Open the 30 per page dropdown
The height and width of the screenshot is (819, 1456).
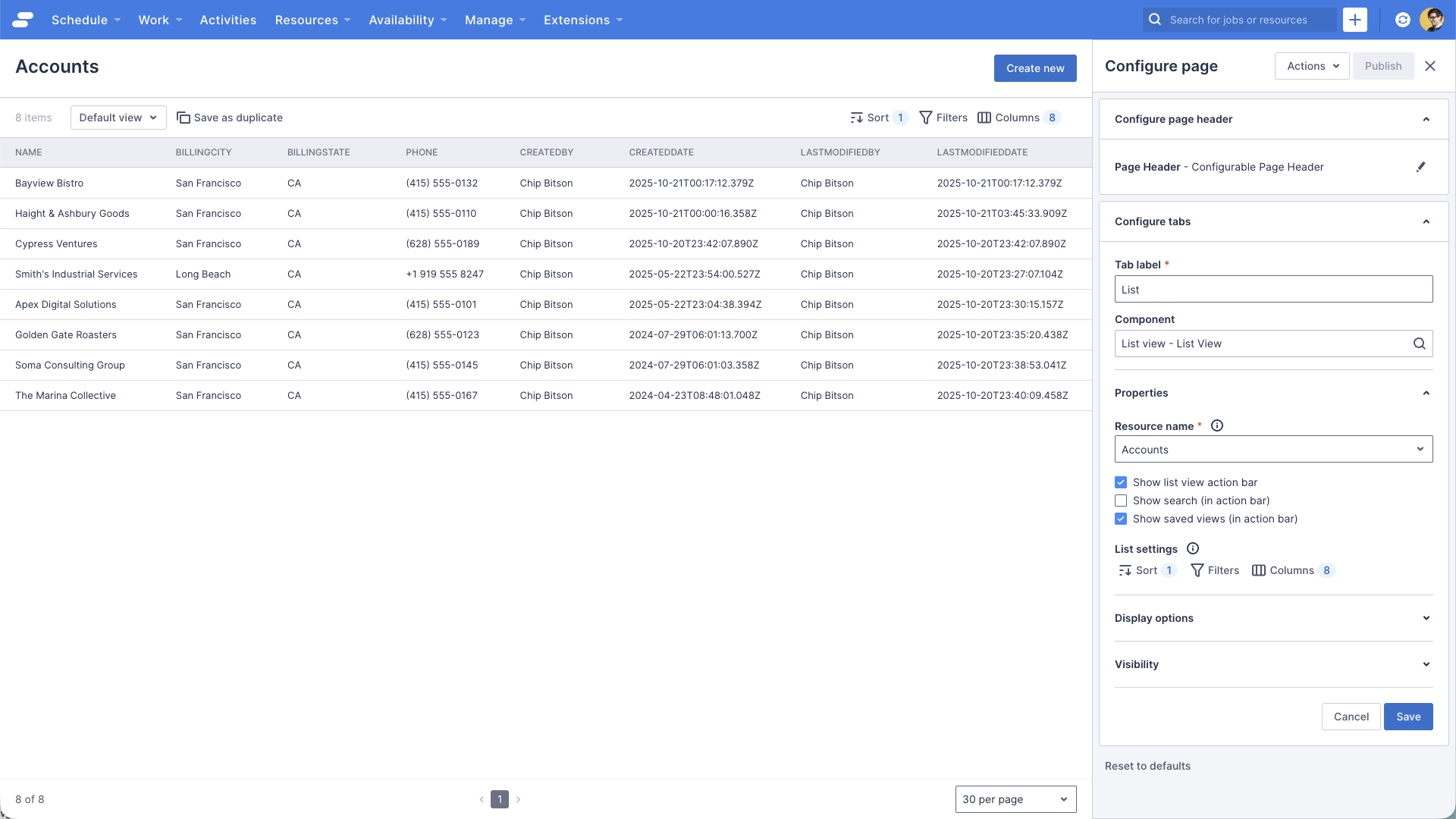click(1015, 799)
